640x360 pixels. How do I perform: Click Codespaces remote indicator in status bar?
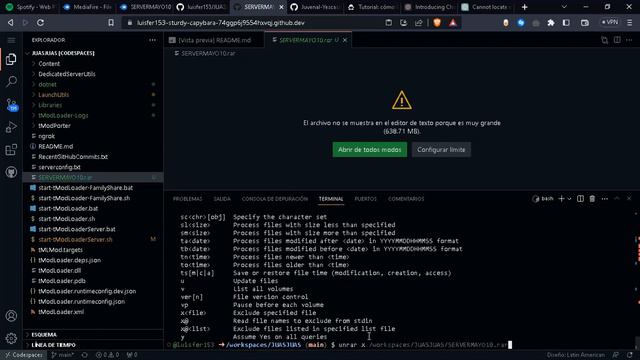click(23, 355)
